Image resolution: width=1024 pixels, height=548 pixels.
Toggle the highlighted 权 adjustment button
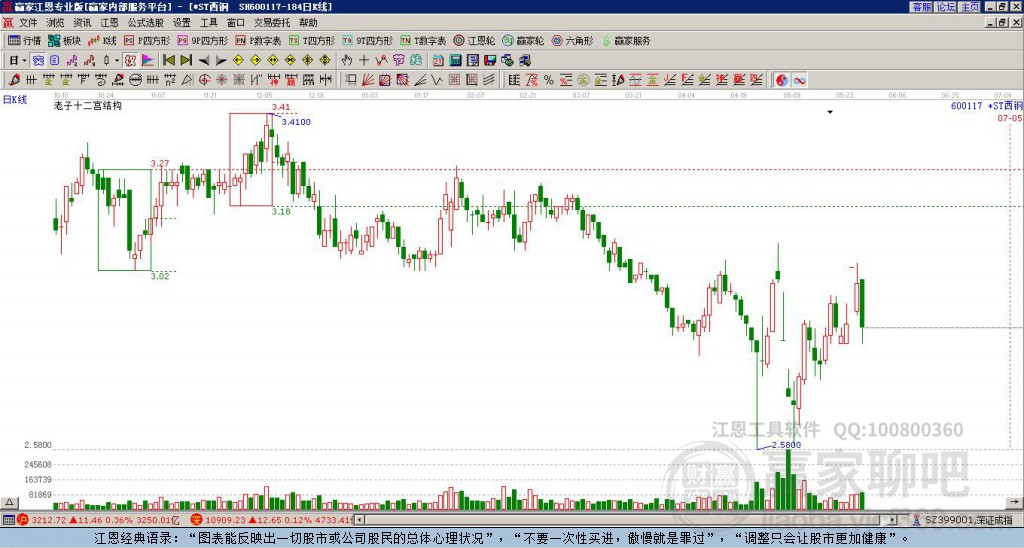130,60
